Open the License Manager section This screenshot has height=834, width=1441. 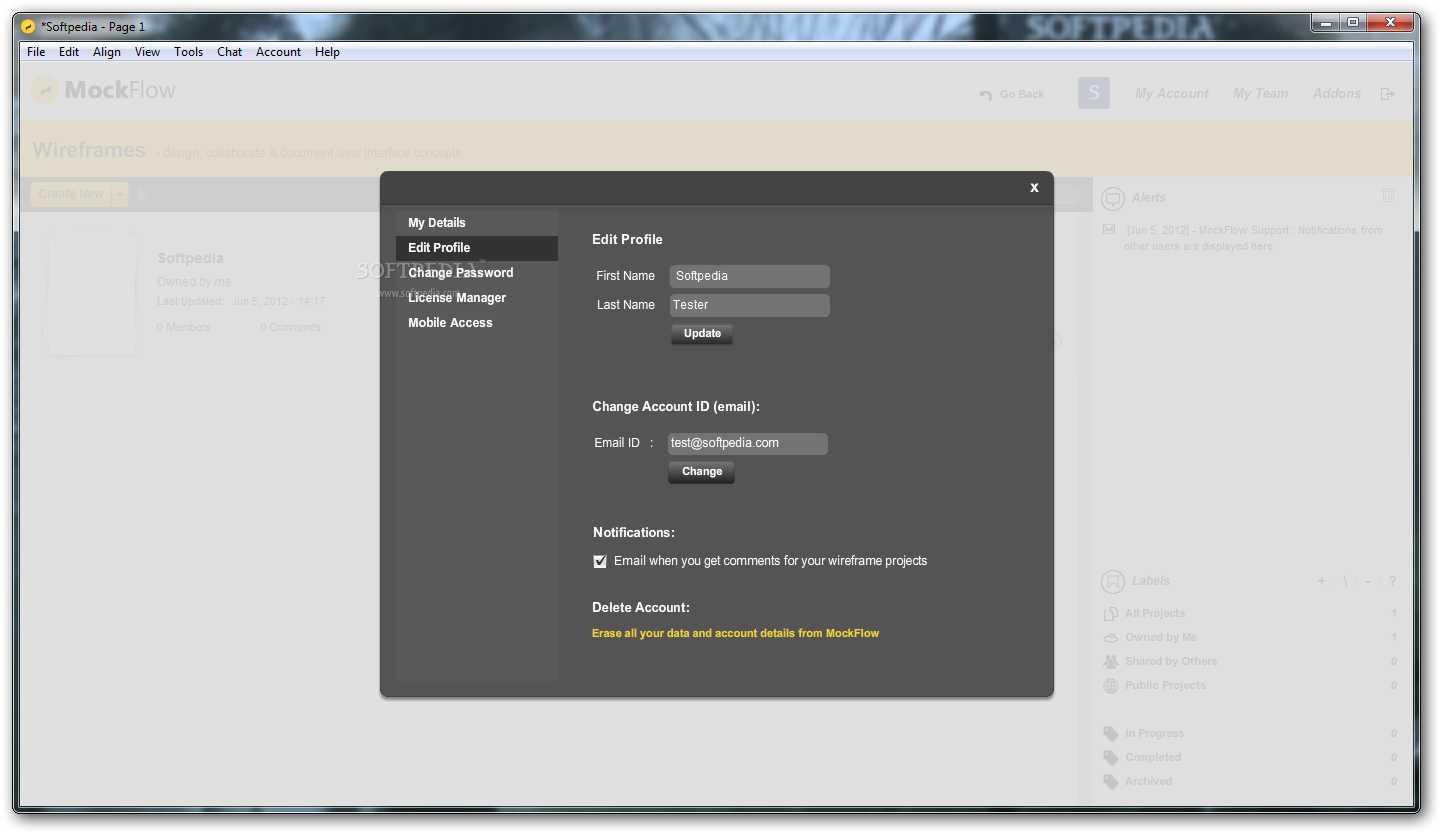(477, 298)
